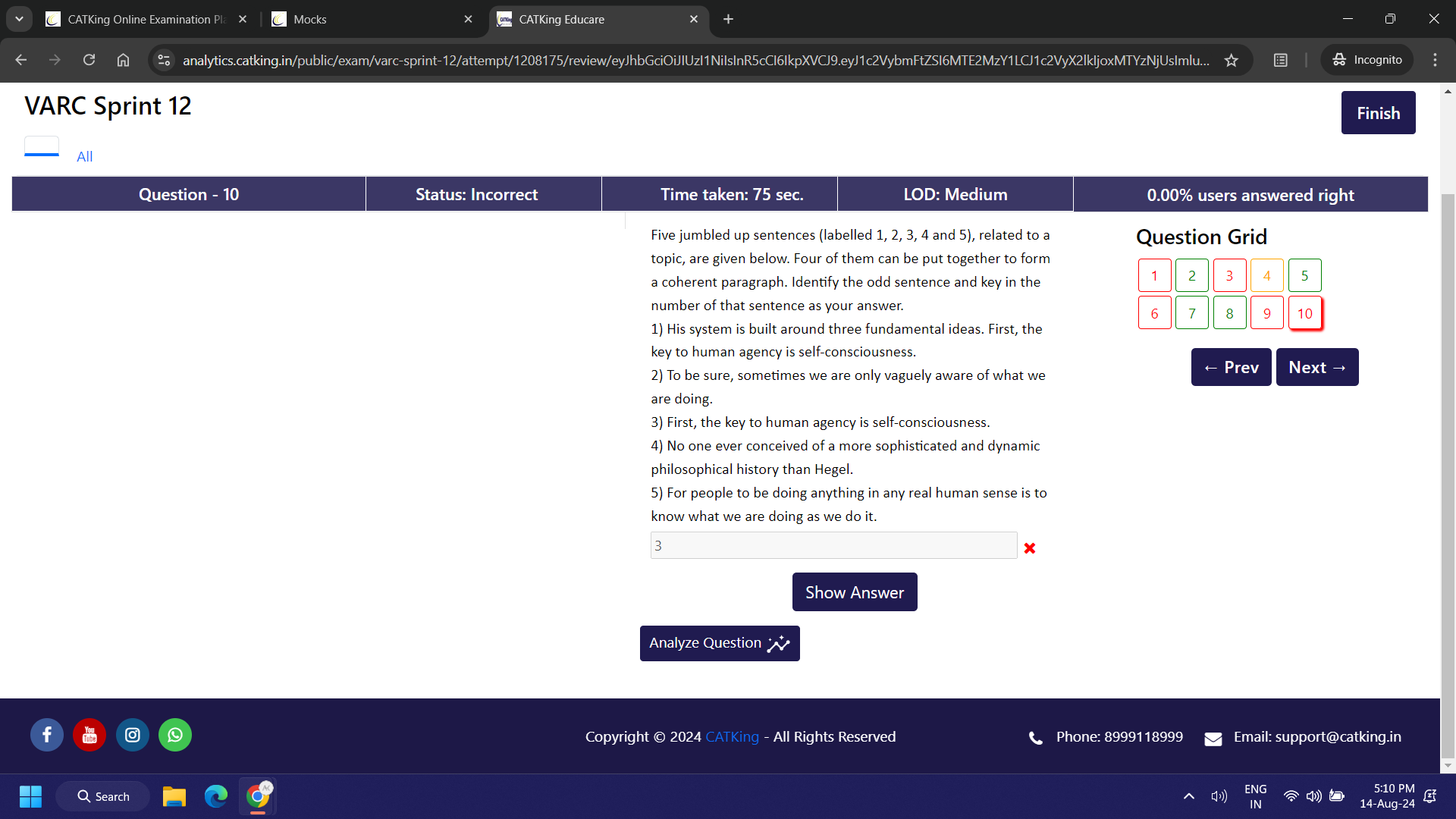Close the CATKing Educare tab
The height and width of the screenshot is (819, 1456).
(694, 19)
